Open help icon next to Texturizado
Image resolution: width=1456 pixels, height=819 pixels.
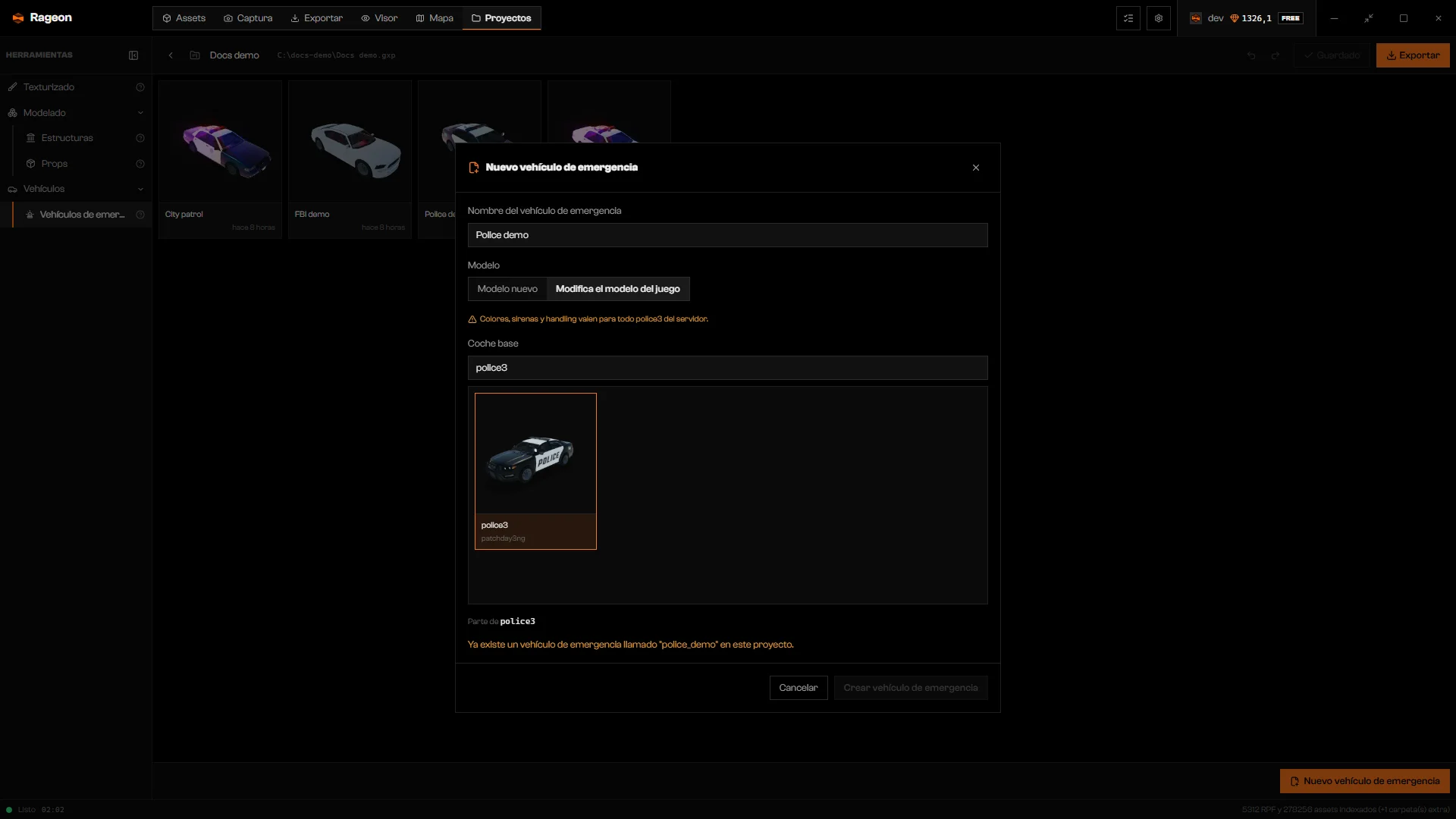(140, 87)
